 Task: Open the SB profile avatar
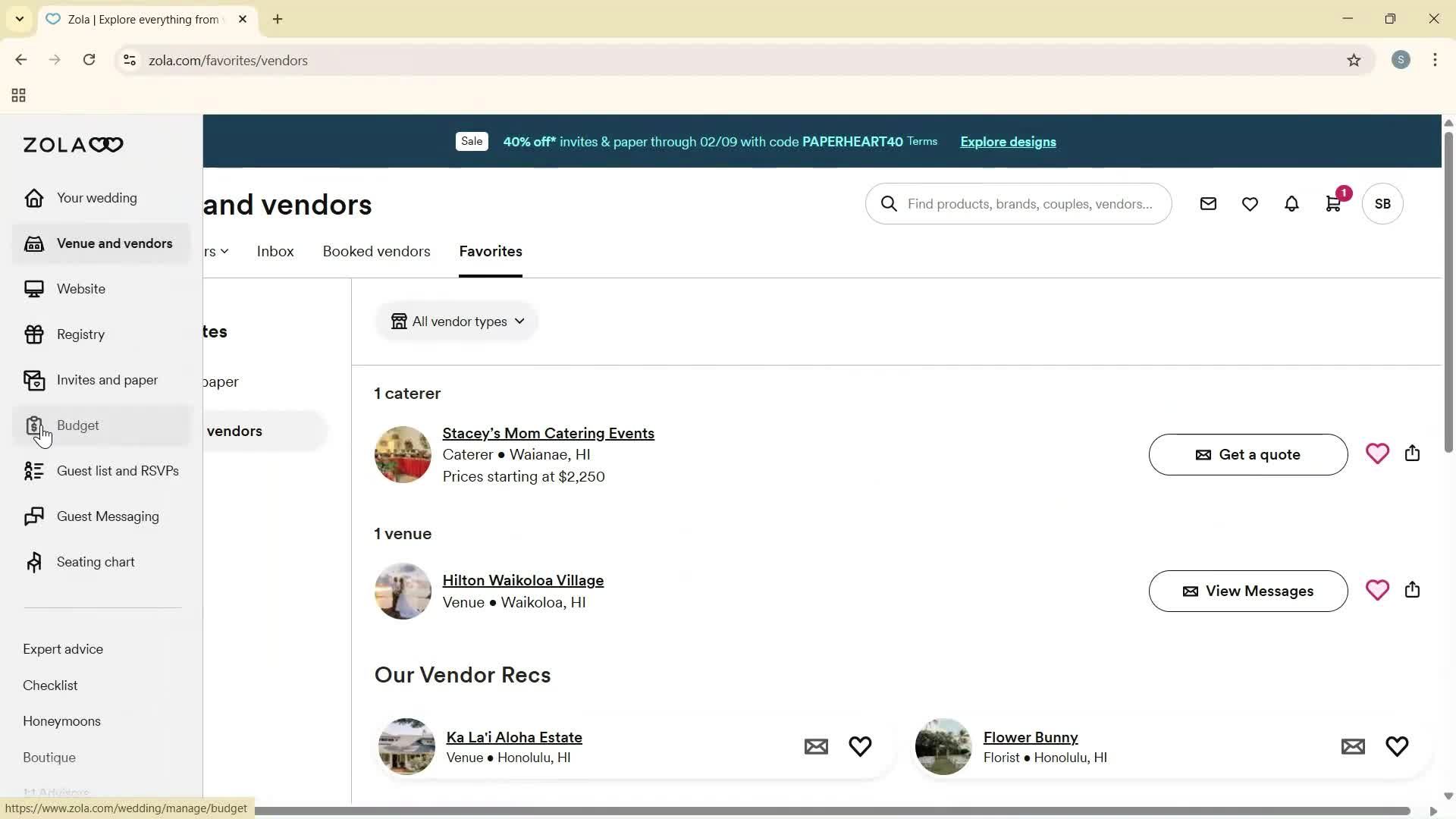coord(1382,203)
